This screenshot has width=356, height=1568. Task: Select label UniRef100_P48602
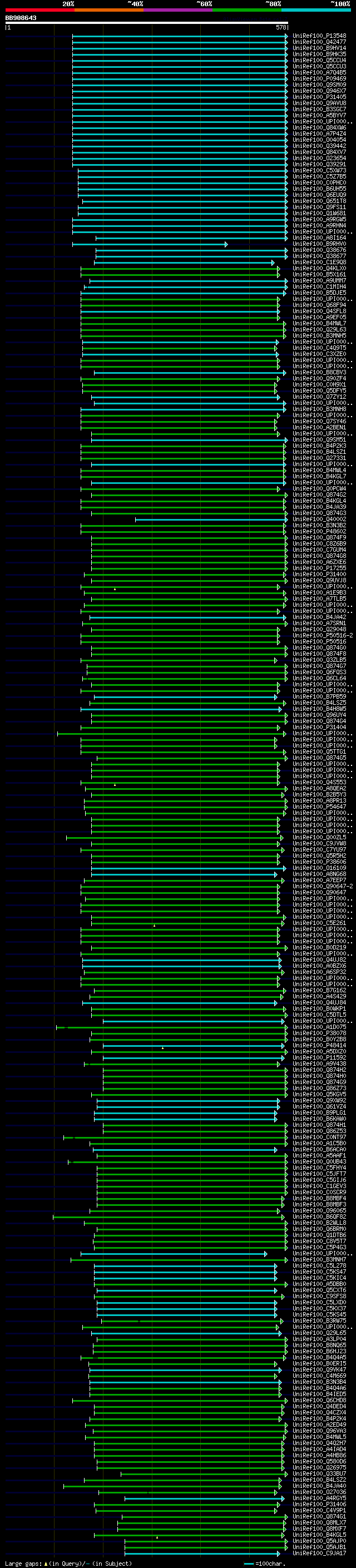pyautogui.click(x=319, y=531)
